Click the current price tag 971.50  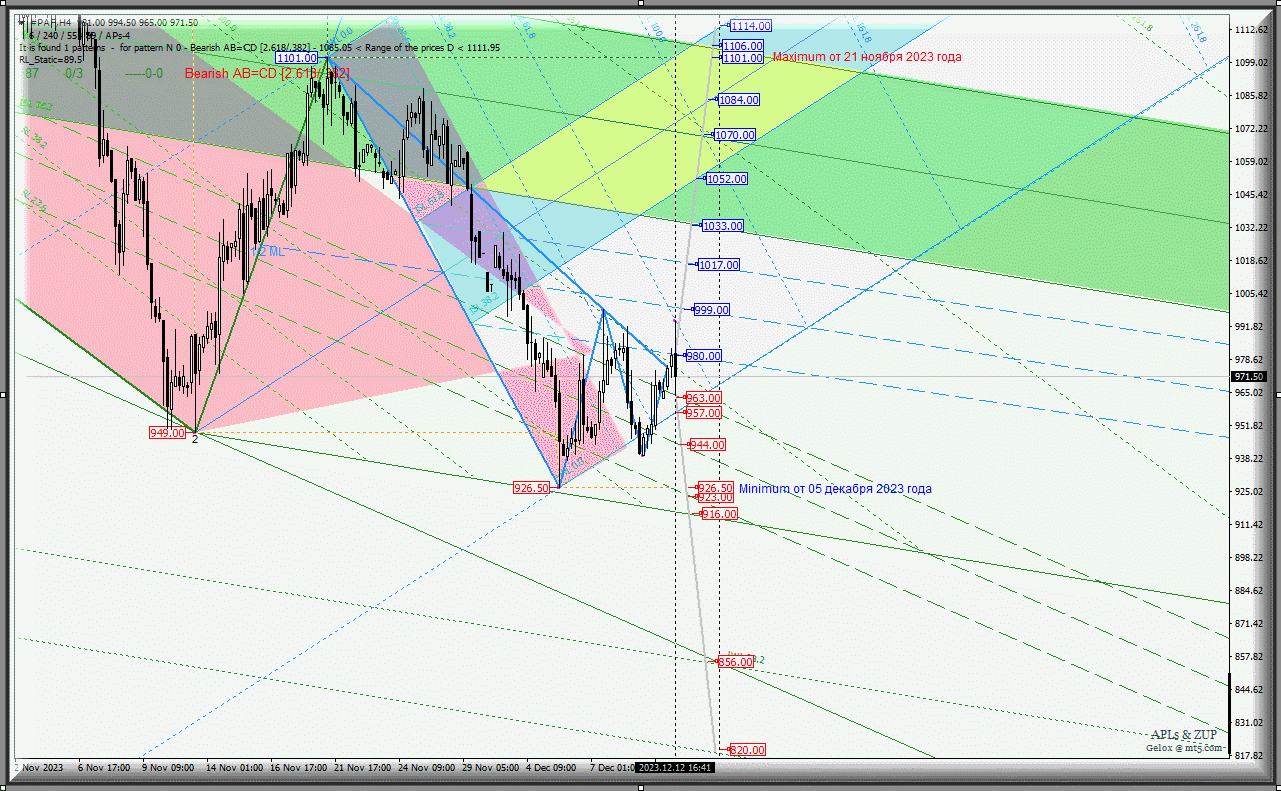[x=1248, y=377]
